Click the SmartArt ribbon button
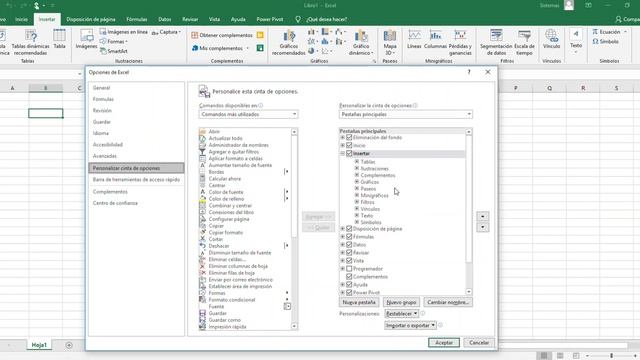Image resolution: width=640 pixels, height=360 pixels. tap(114, 51)
